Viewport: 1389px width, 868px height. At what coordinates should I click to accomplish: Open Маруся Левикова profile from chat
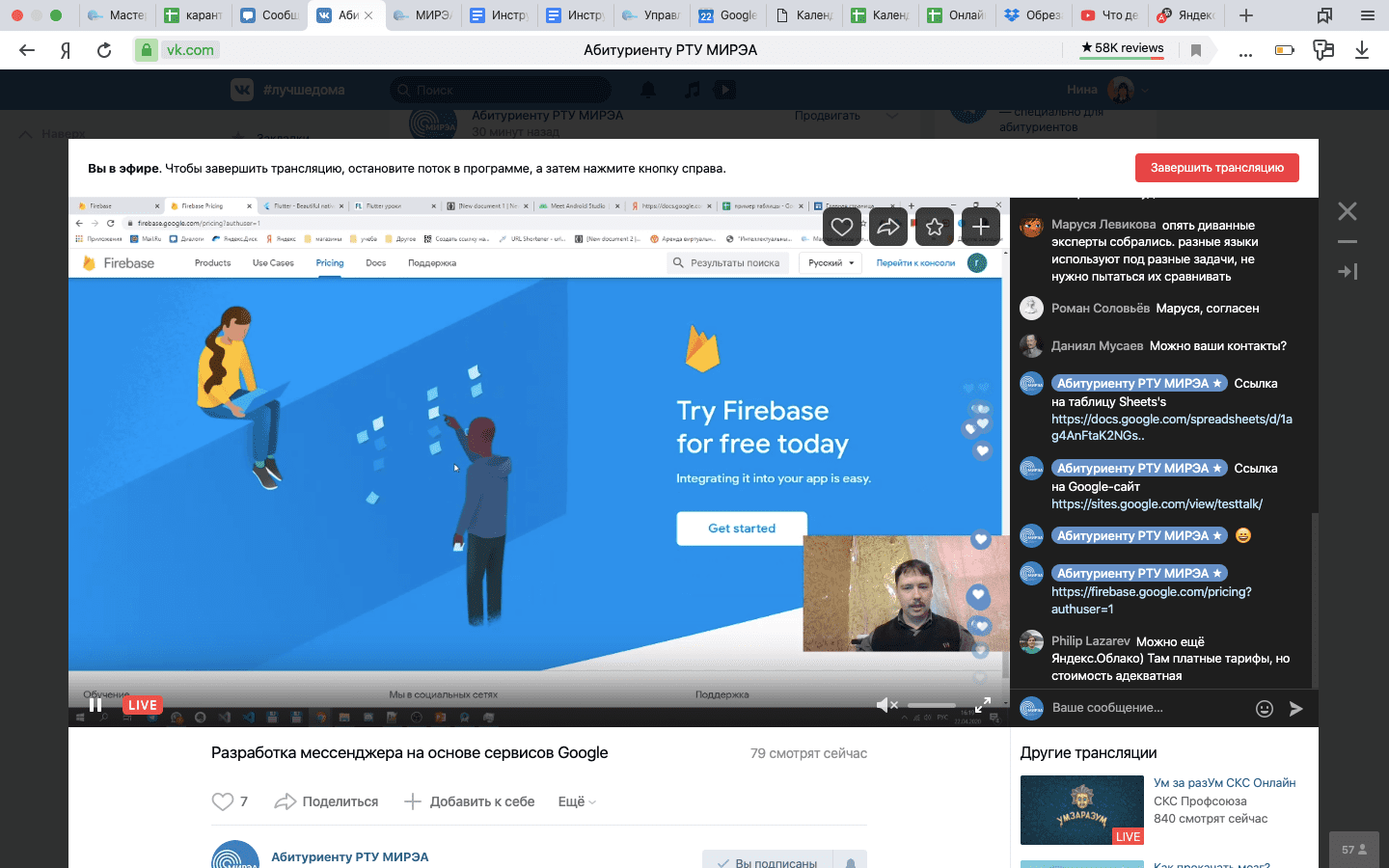pyautogui.click(x=1103, y=225)
